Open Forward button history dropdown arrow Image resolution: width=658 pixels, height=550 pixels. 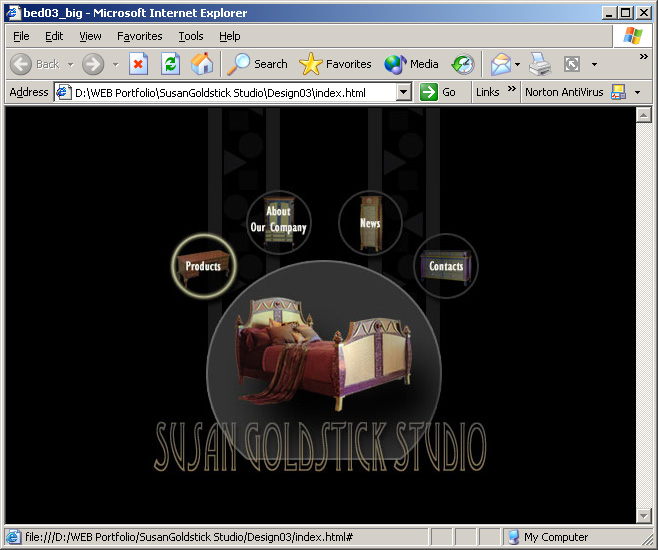[115, 65]
